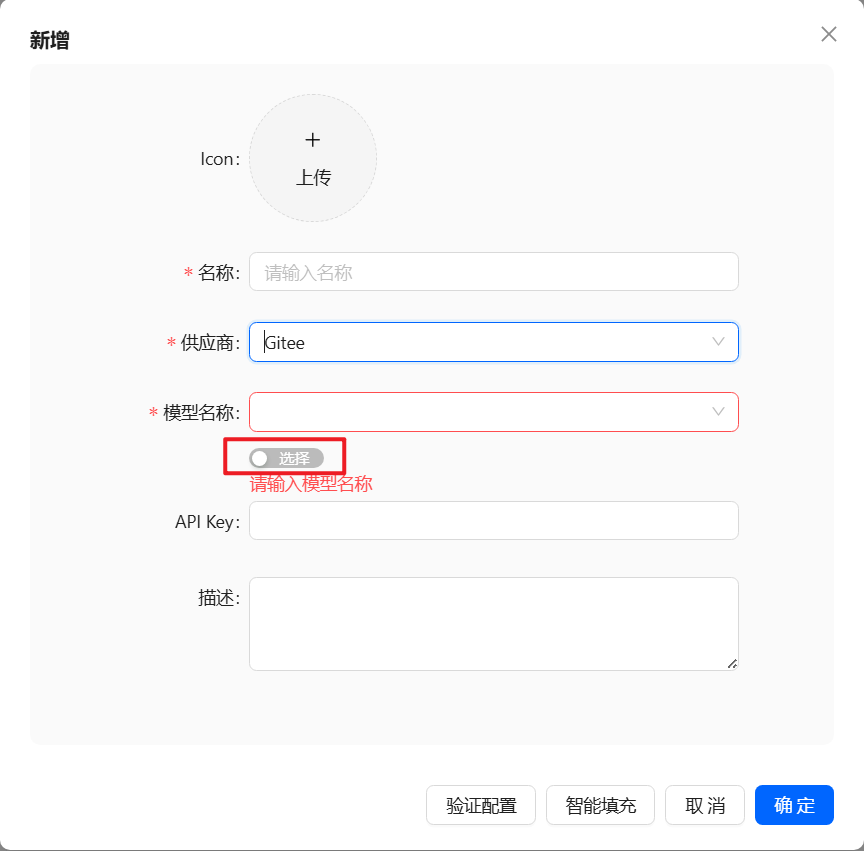Confirm with the blue 确定 button
This screenshot has width=864, height=851.
794,805
